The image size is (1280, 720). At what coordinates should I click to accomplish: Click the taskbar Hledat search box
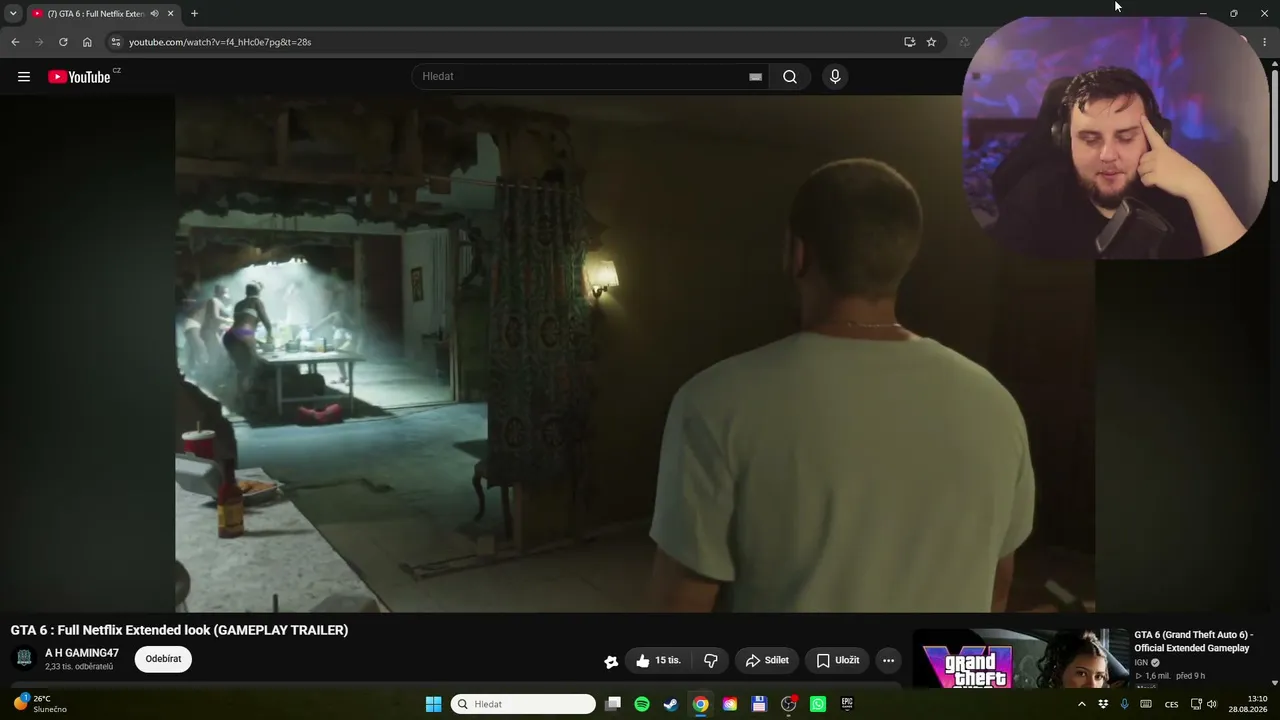point(523,704)
